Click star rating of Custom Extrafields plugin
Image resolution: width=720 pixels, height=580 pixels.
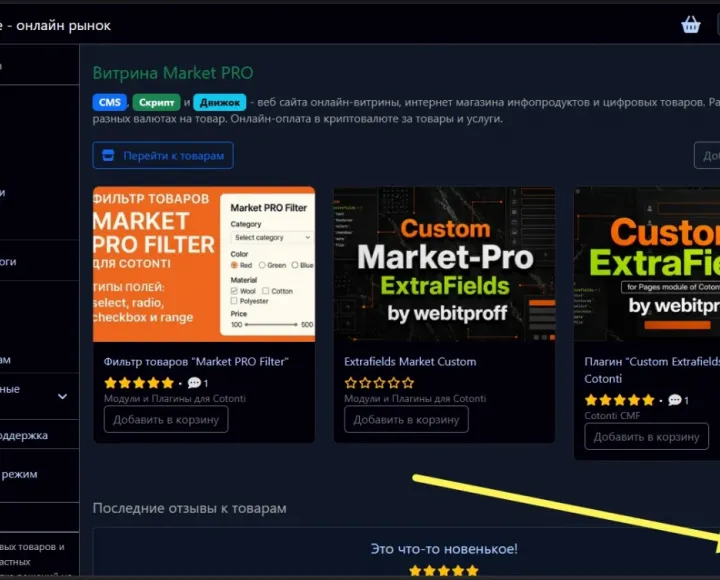(619, 400)
